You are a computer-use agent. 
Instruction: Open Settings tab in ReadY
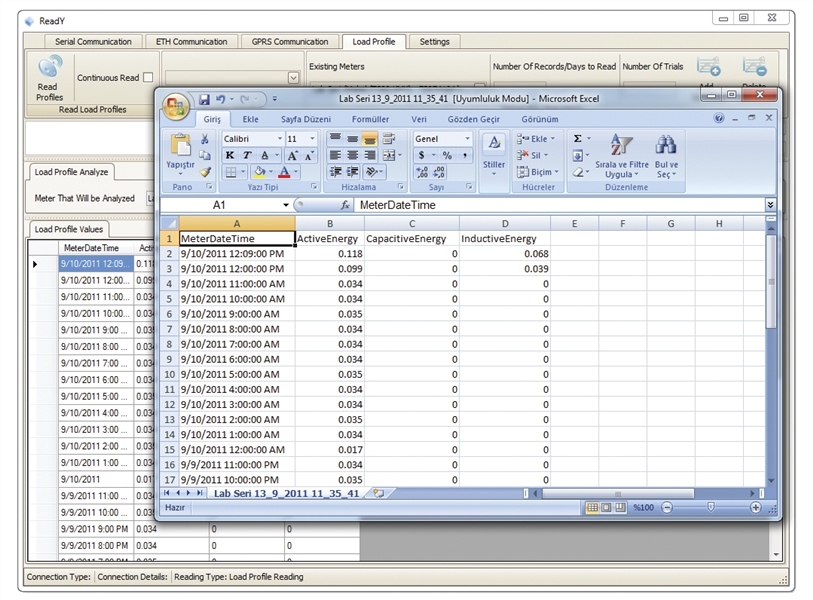click(x=434, y=41)
